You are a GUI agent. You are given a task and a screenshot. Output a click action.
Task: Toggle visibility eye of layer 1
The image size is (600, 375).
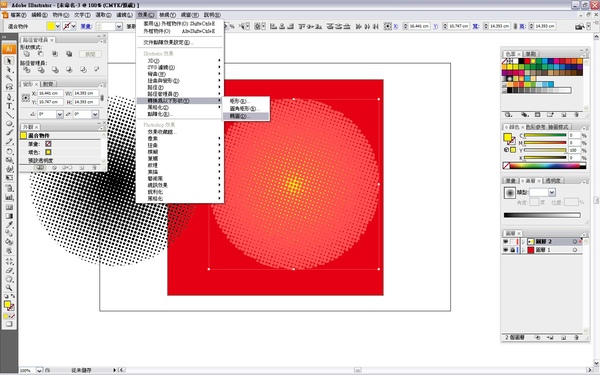[505, 250]
